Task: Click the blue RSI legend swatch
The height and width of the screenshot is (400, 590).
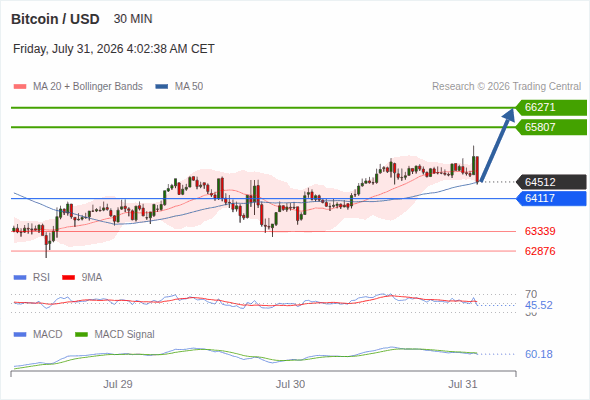Action: pyautogui.click(x=20, y=278)
